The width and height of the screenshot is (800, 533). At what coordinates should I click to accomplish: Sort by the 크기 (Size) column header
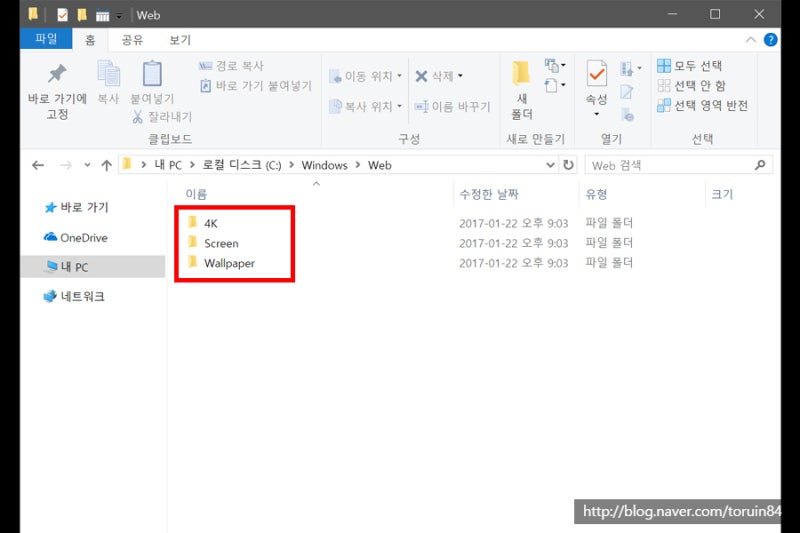coord(722,194)
